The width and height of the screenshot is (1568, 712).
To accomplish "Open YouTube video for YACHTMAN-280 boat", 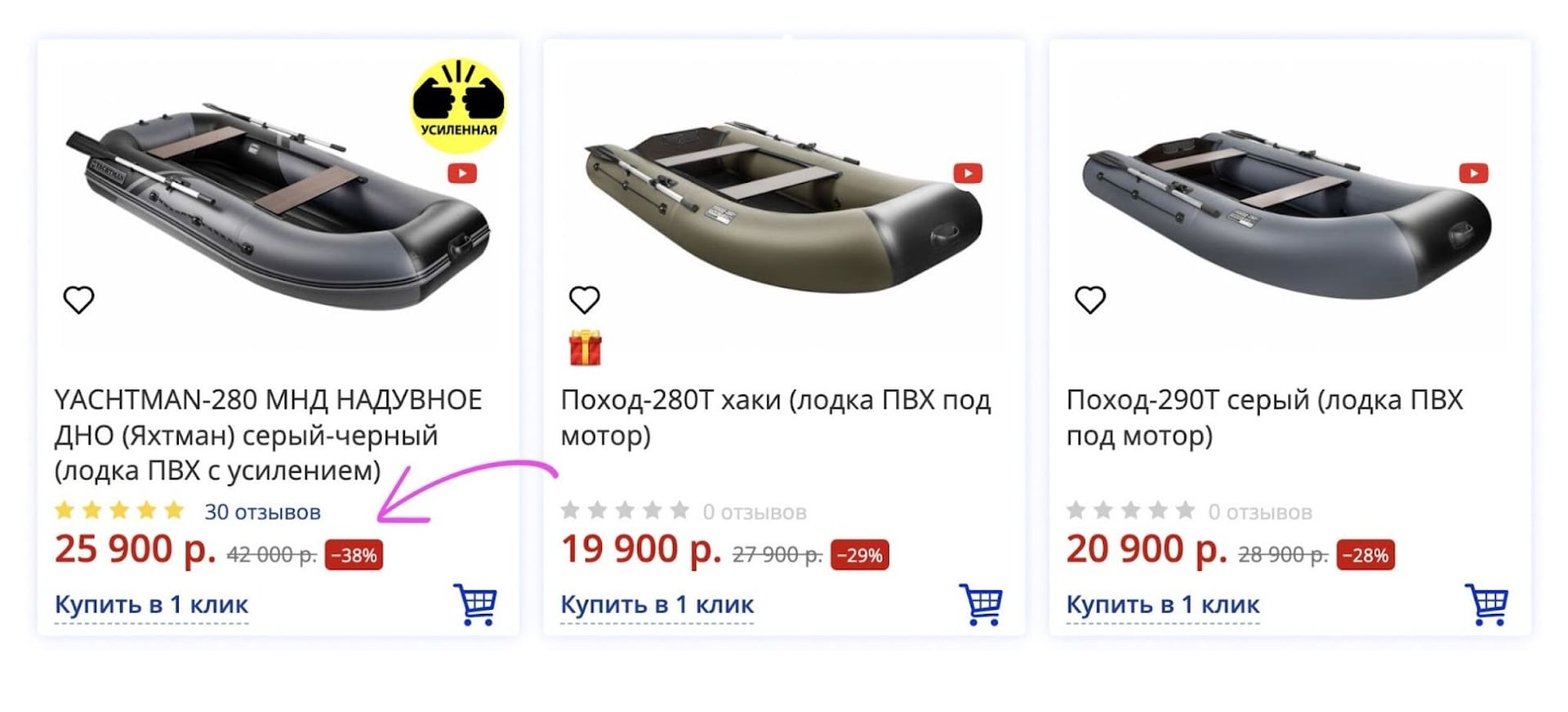I will [x=463, y=172].
